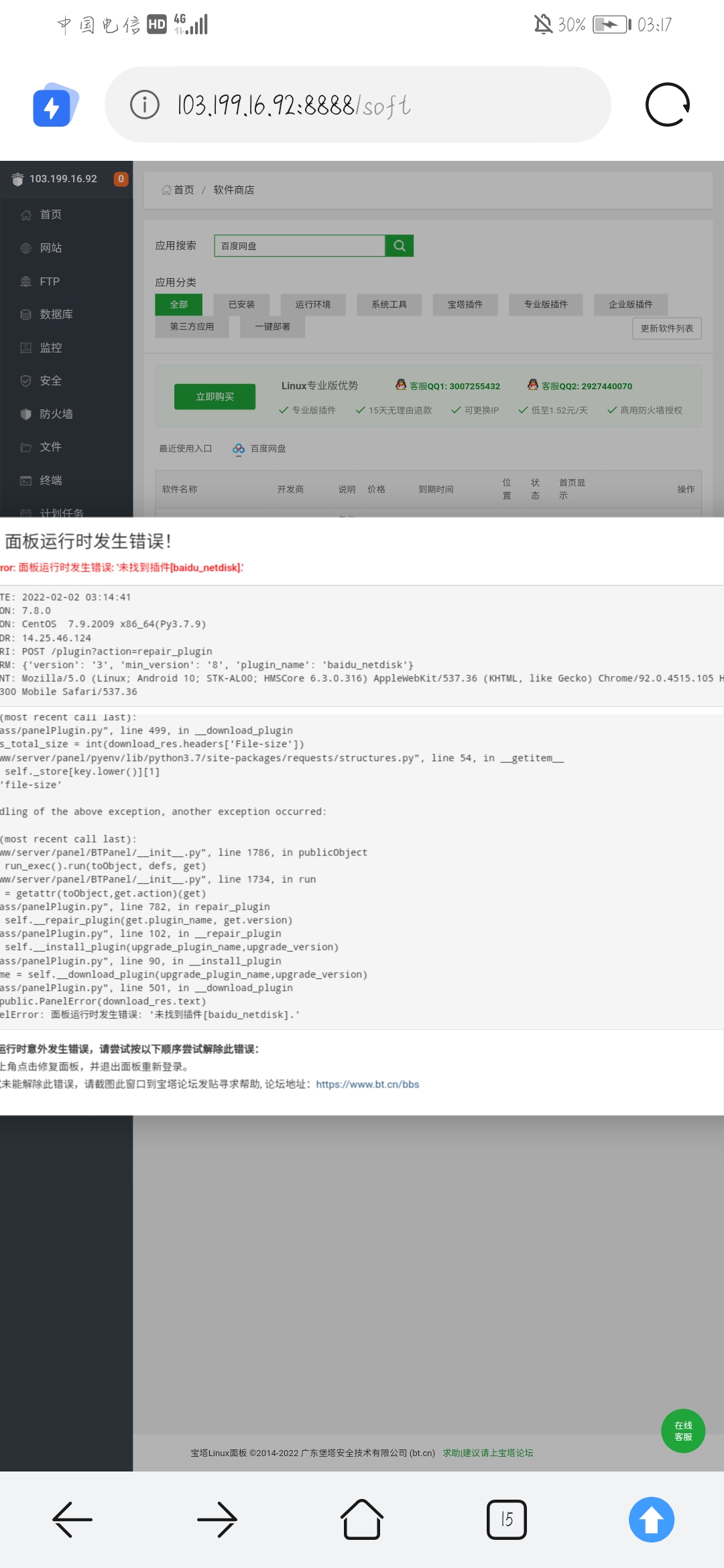Click 客服QQ1: 3007255432 link
724x1568 pixels.
tap(448, 386)
